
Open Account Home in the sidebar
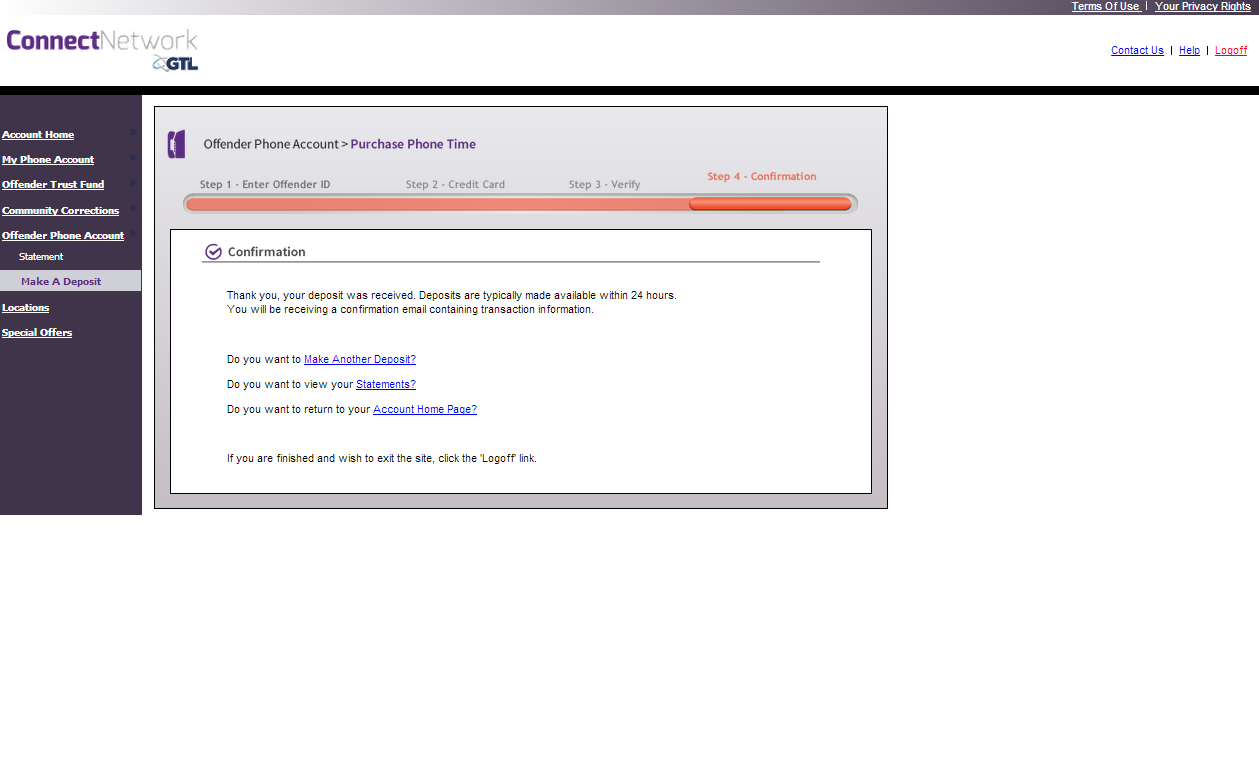click(38, 135)
